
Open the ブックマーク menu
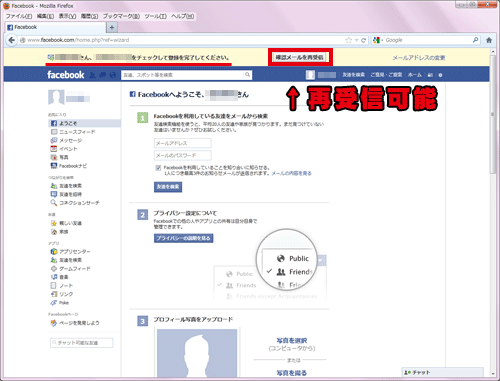(121, 16)
